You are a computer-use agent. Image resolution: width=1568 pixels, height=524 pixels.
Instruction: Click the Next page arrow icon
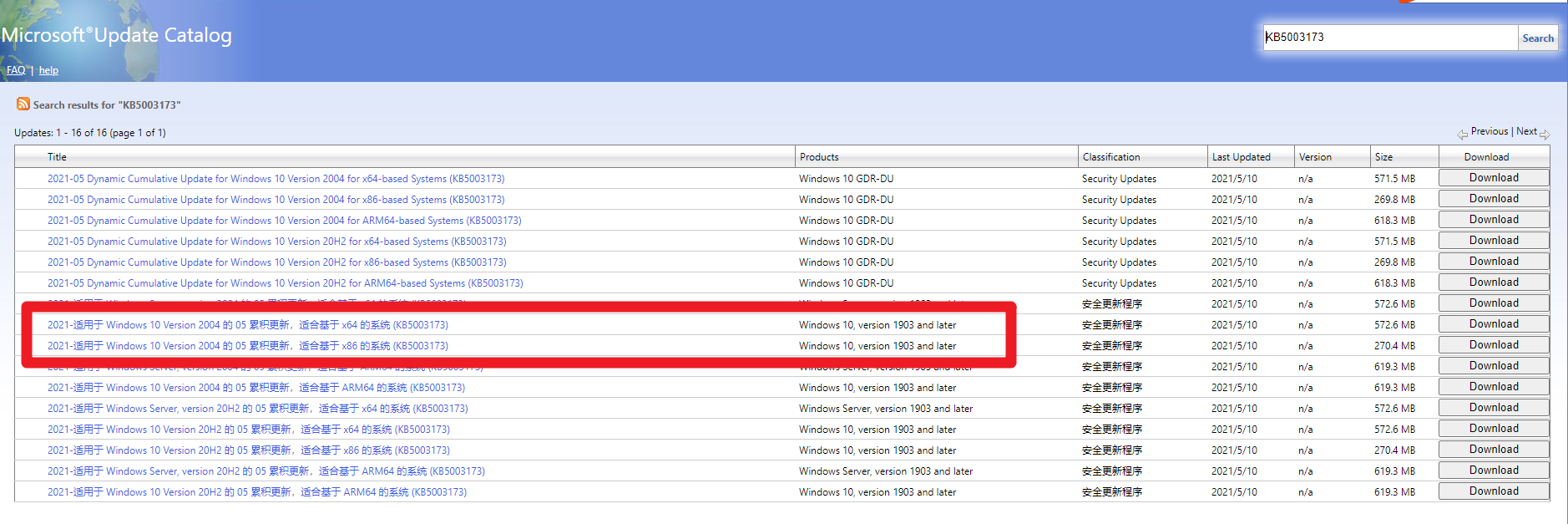pos(1545,134)
